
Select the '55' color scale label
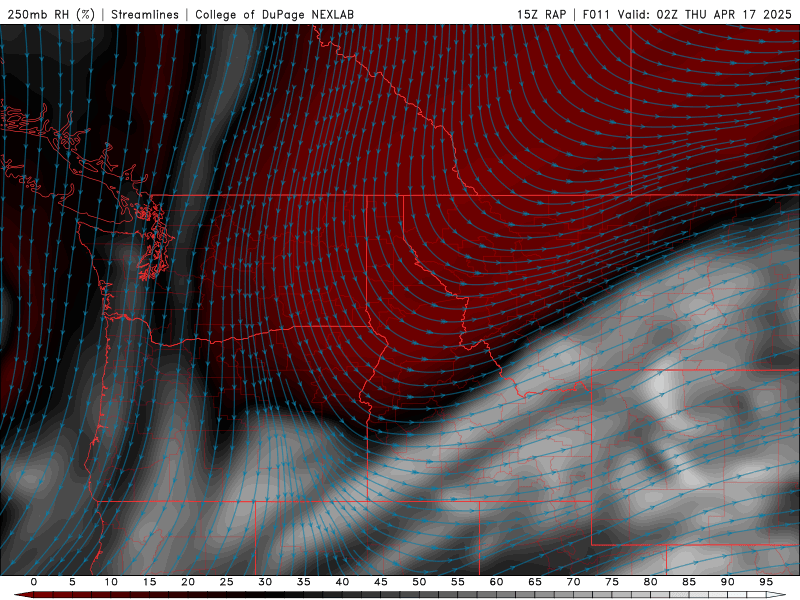coord(458,582)
